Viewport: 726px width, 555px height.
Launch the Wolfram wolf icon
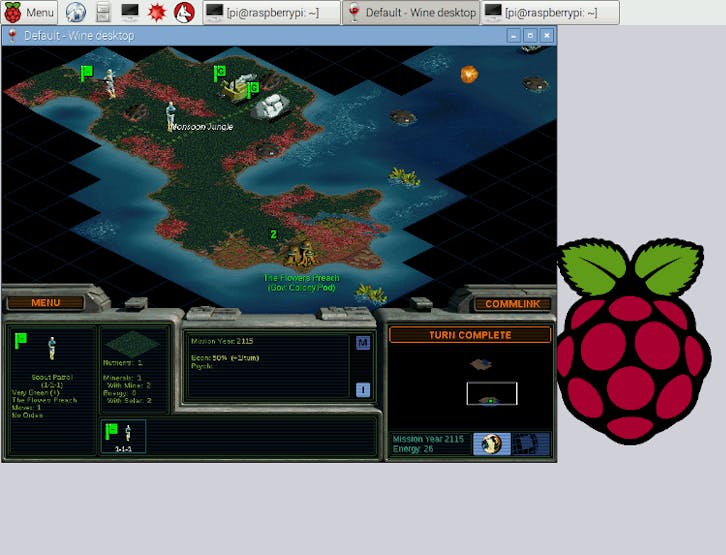(184, 12)
